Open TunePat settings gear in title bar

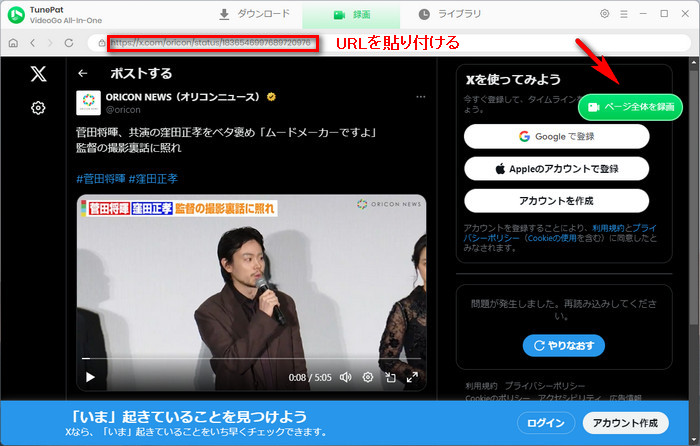click(x=604, y=14)
